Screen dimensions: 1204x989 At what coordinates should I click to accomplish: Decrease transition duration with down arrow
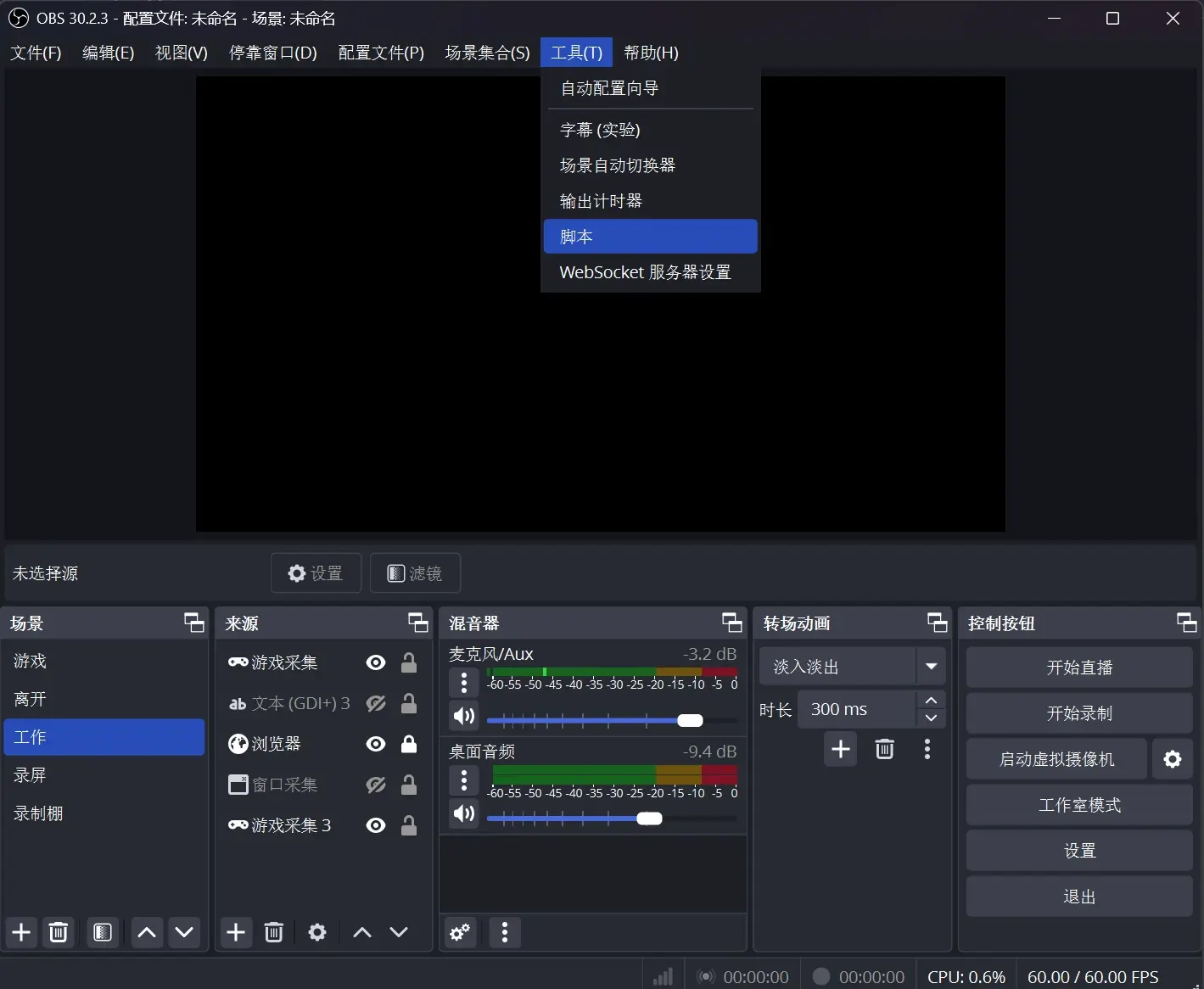[931, 718]
